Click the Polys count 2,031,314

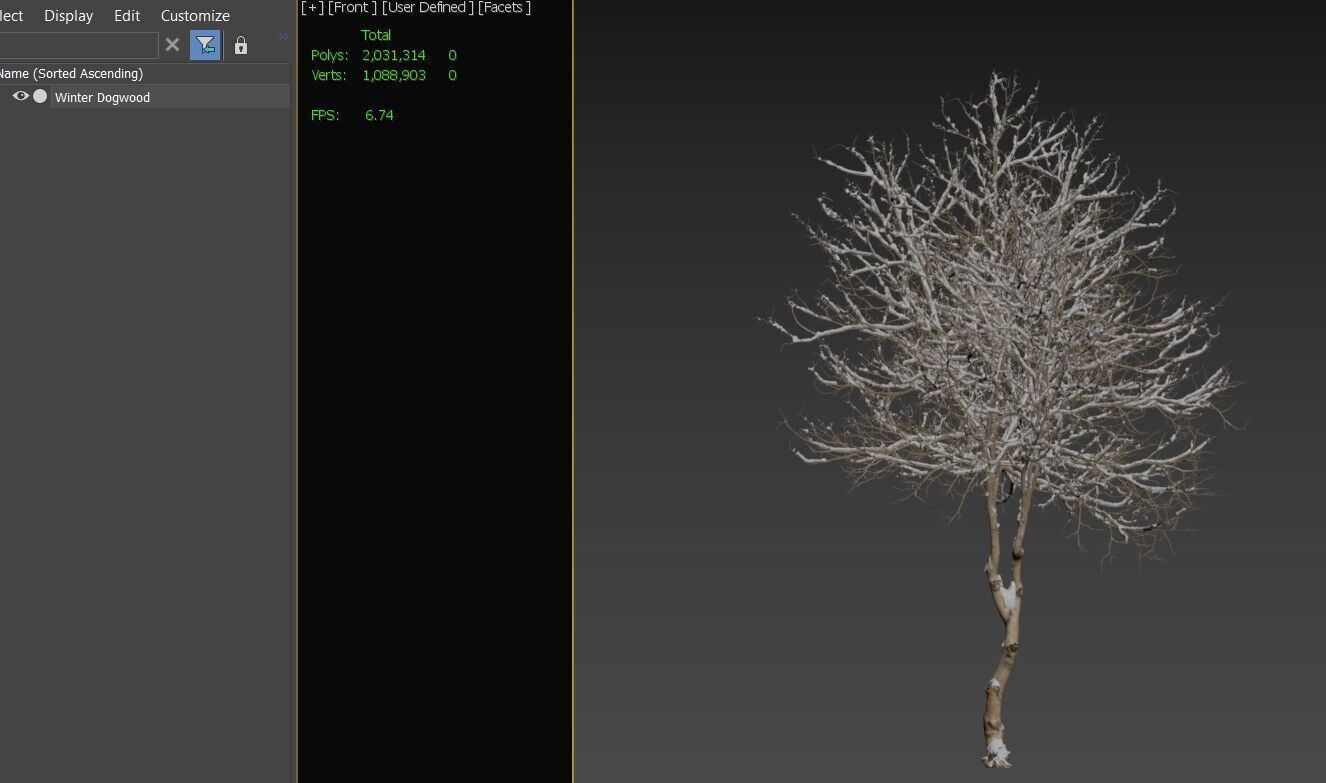[x=394, y=55]
